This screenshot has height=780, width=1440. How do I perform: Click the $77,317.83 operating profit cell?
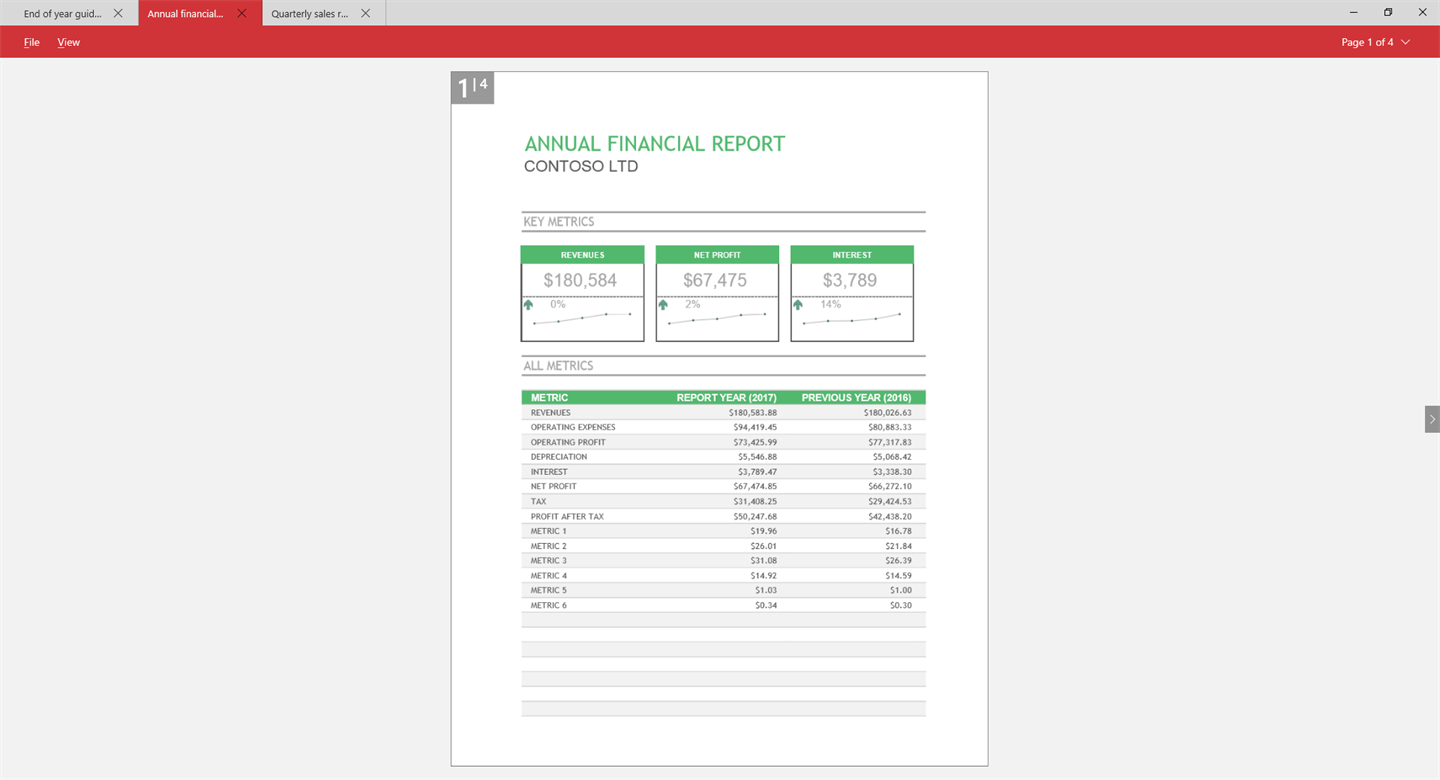[x=890, y=442]
